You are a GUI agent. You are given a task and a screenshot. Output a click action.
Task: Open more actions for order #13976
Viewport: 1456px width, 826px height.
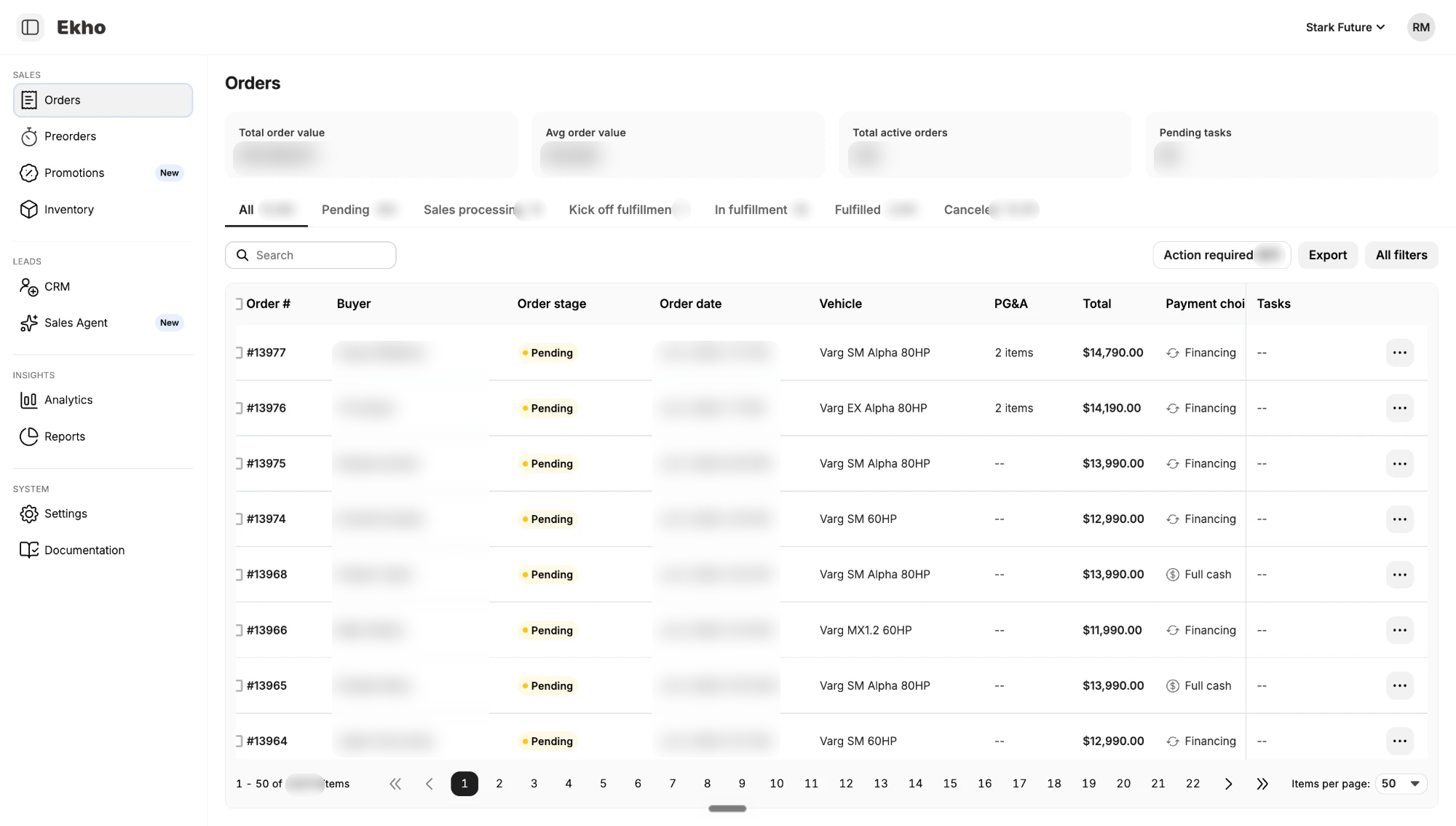pos(1399,408)
